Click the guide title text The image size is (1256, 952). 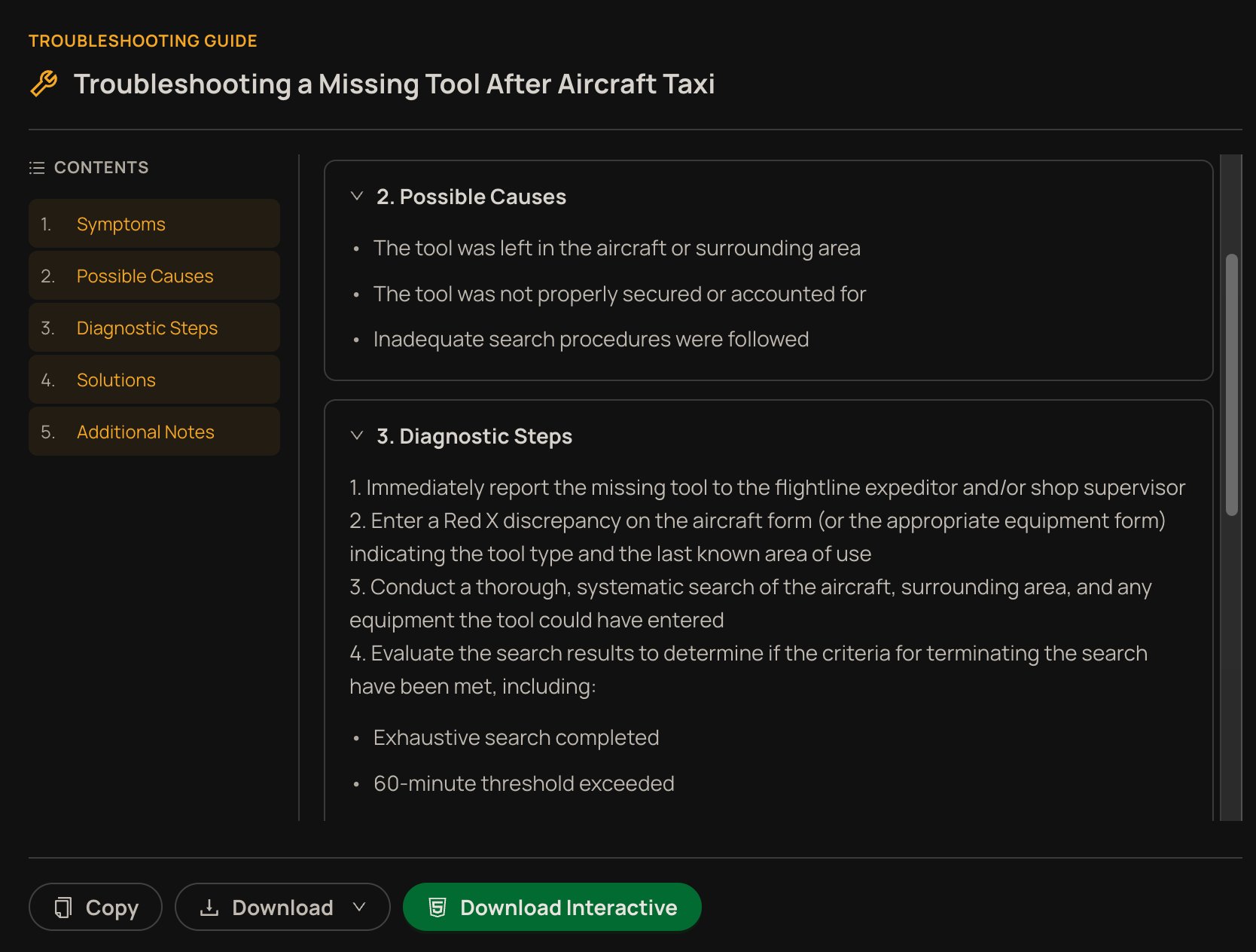pos(394,84)
